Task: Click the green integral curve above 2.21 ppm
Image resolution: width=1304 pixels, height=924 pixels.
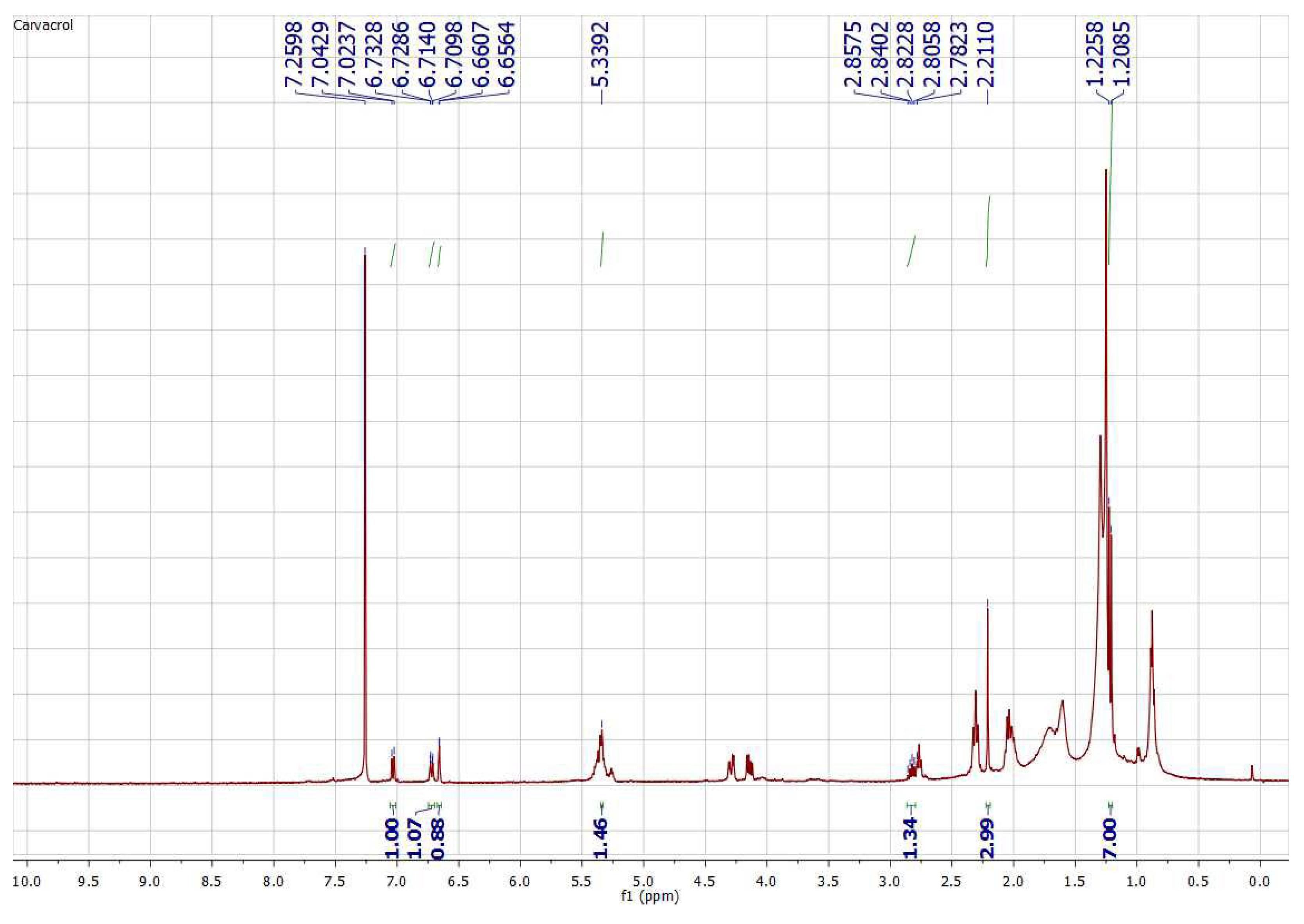Action: pyautogui.click(x=988, y=231)
